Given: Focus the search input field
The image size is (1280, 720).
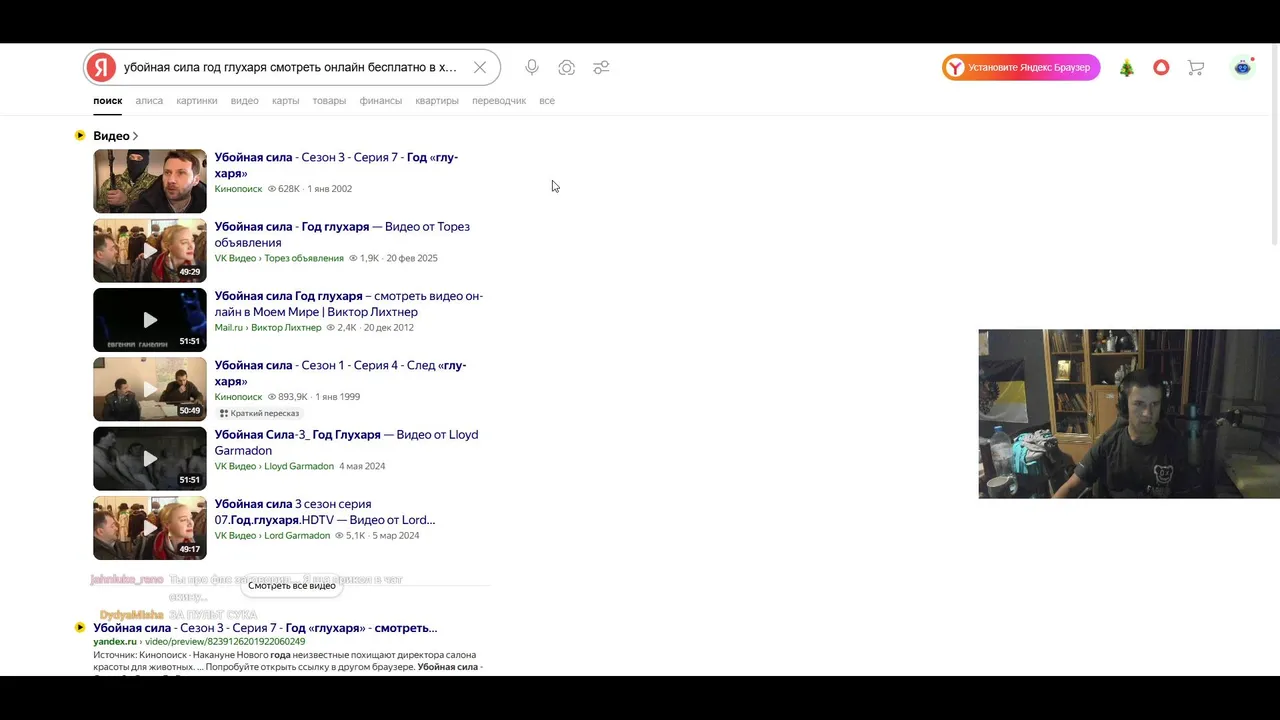Looking at the screenshot, I should click(290, 67).
